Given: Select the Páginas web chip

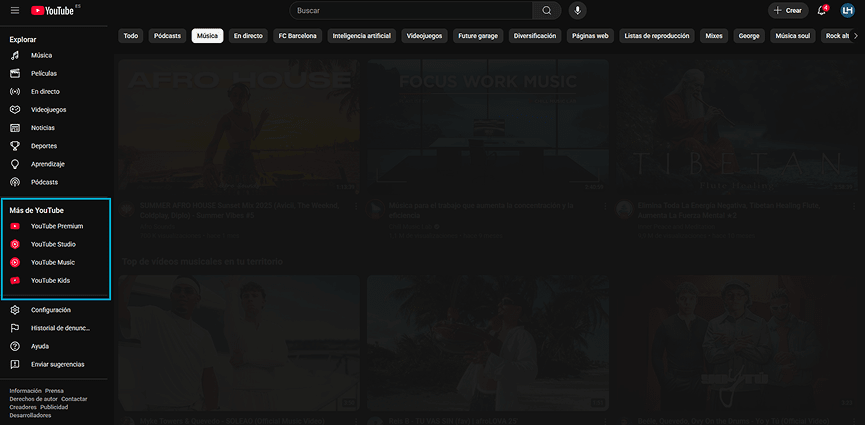Looking at the screenshot, I should tap(590, 36).
